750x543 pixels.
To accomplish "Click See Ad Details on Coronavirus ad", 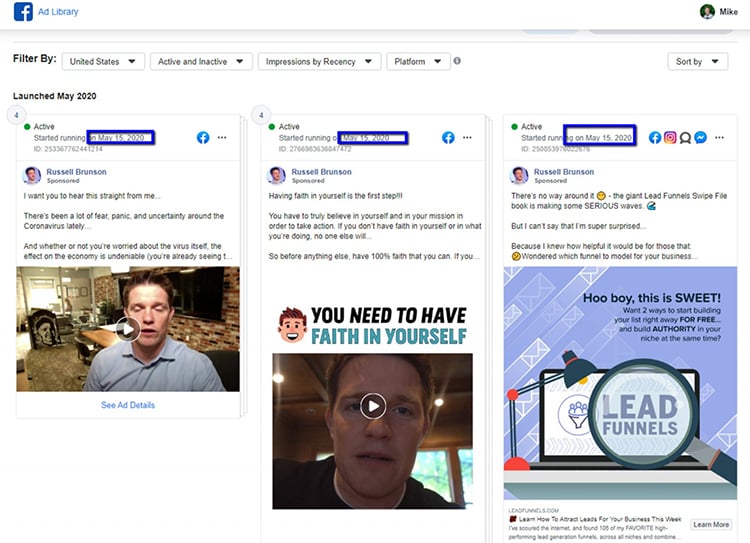I will tap(128, 405).
